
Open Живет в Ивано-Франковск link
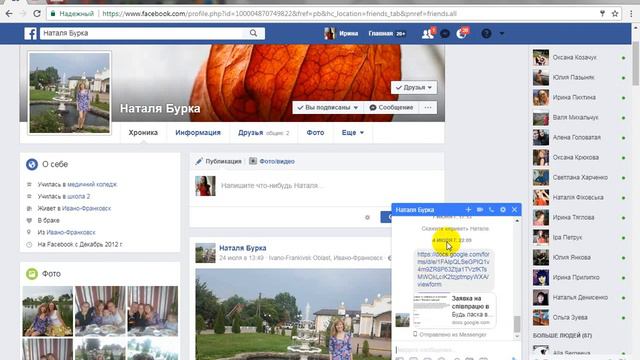[x=87, y=208]
